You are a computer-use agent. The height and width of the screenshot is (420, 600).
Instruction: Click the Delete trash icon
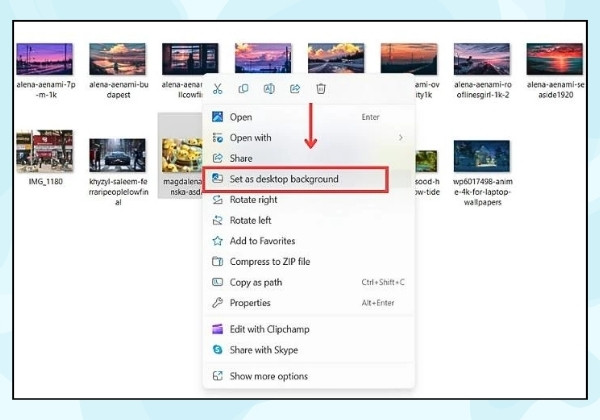pos(321,89)
